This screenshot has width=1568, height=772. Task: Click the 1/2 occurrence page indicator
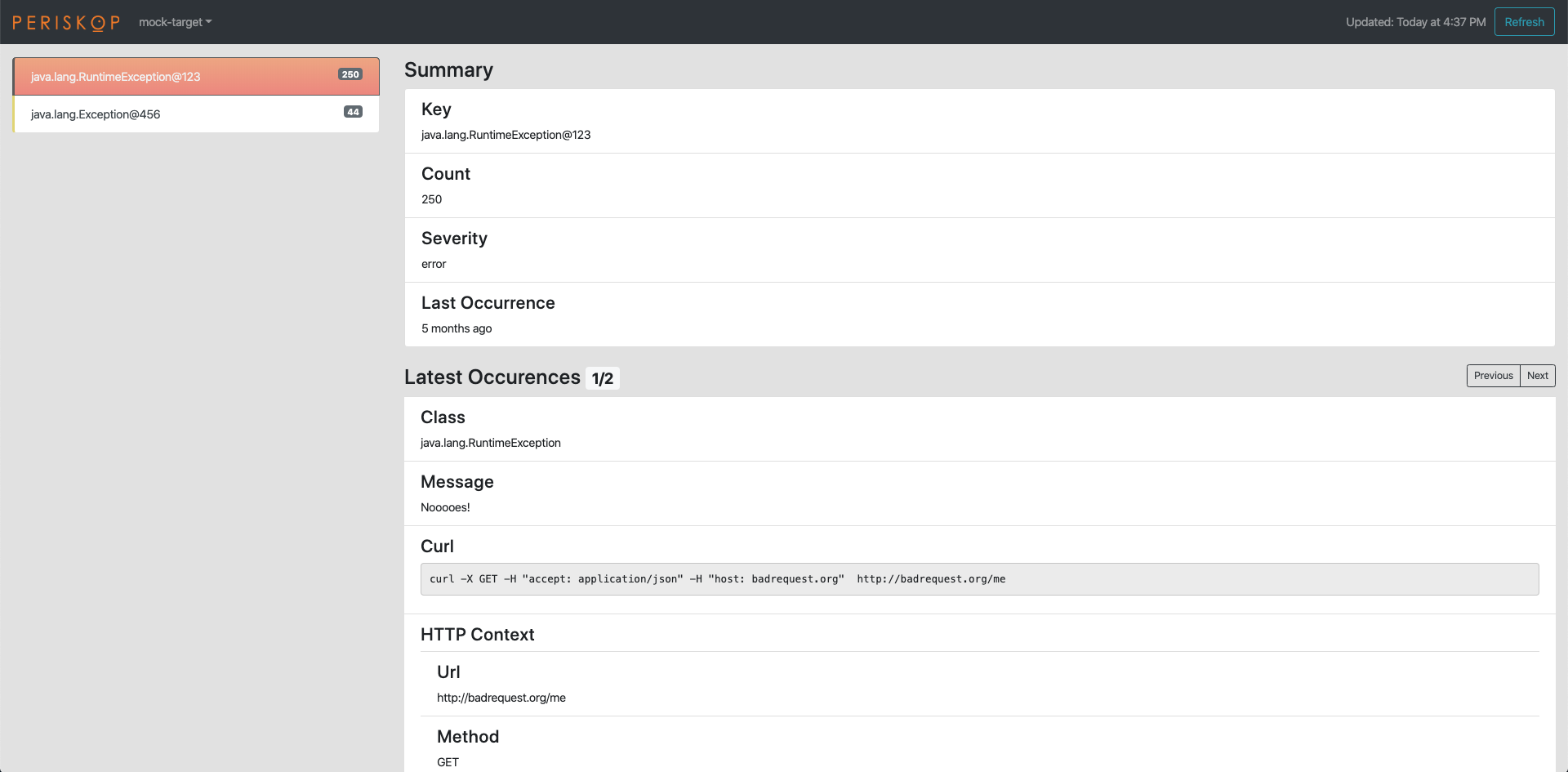603,378
